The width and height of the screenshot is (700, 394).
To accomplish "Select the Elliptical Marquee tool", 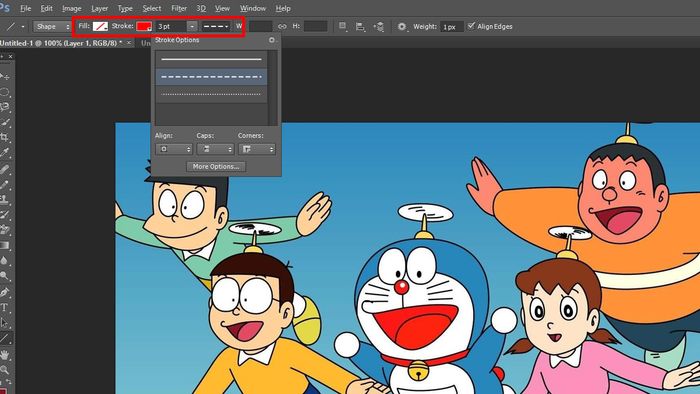I will click(x=4, y=92).
